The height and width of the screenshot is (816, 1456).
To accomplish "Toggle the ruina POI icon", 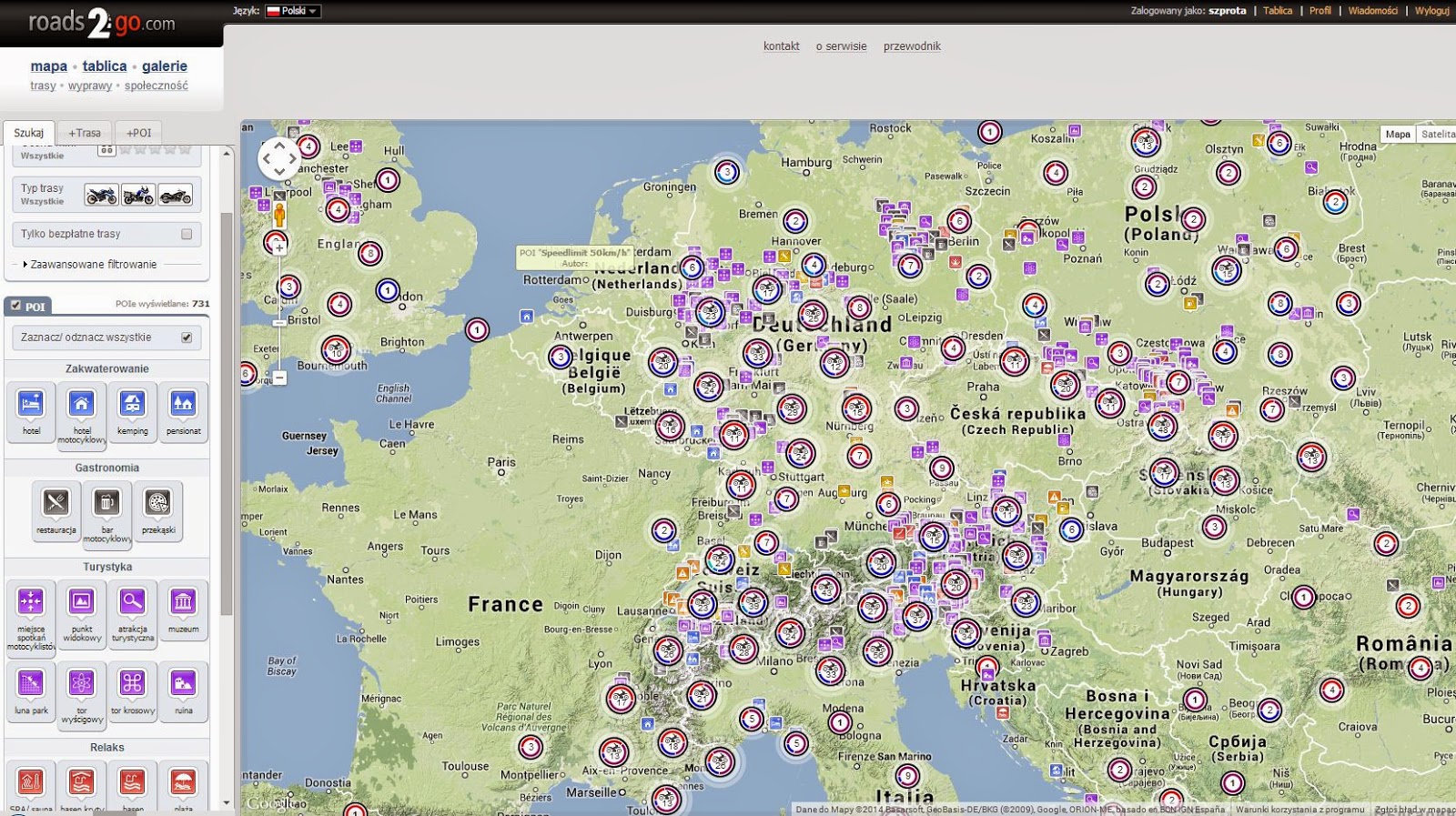I will click(183, 691).
